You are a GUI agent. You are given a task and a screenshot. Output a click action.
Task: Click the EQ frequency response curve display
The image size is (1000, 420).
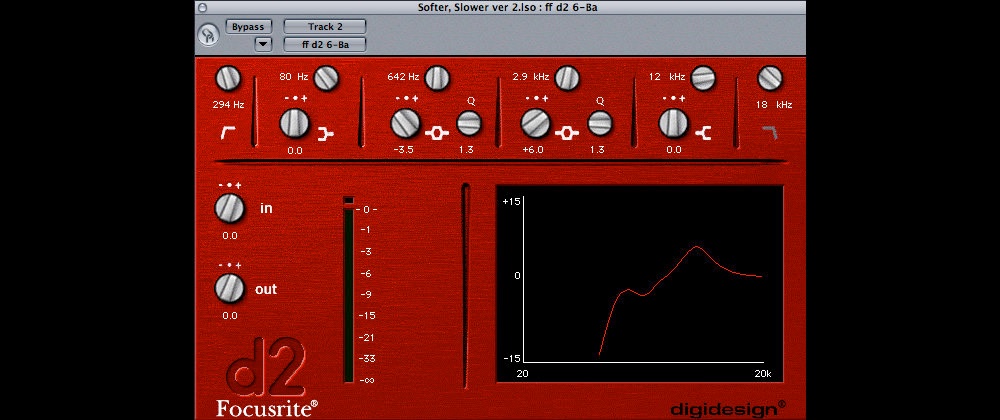(640, 275)
